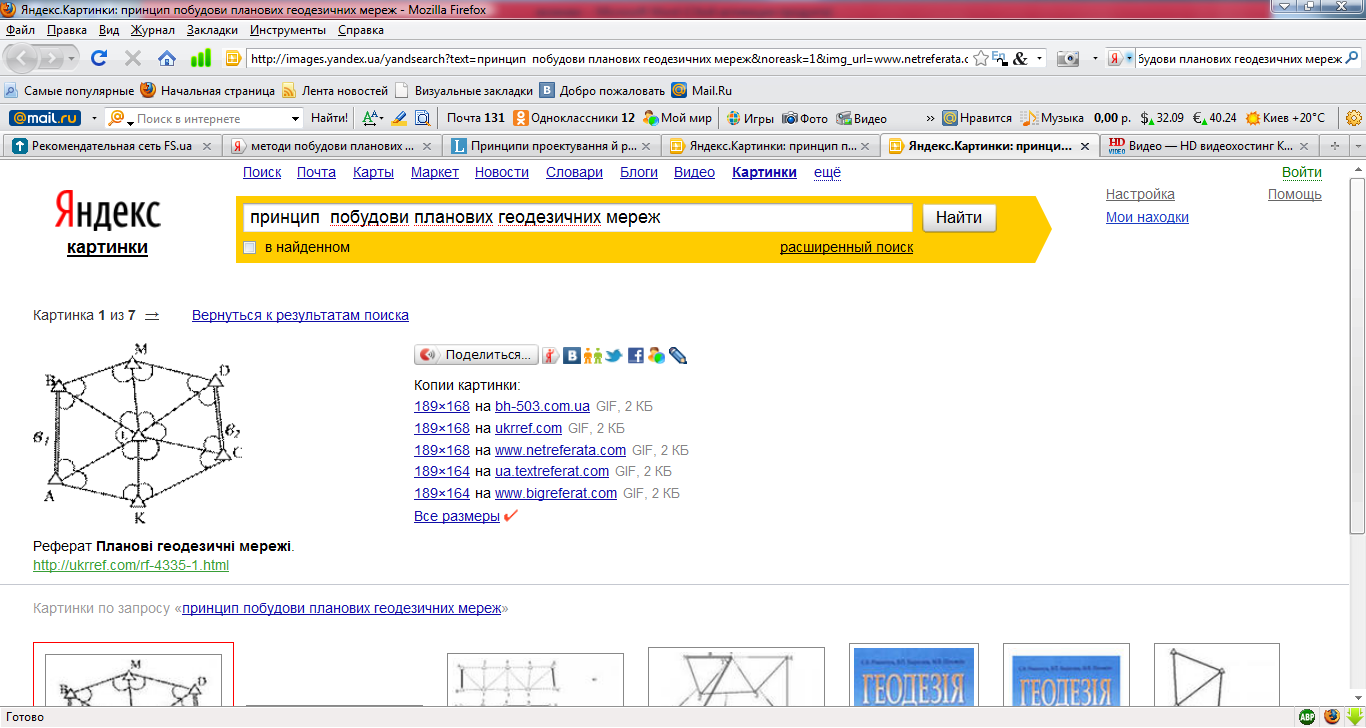
Task: Open the first ГЕОДЕЗІЯ book cover thumbnail
Action: 912,676
